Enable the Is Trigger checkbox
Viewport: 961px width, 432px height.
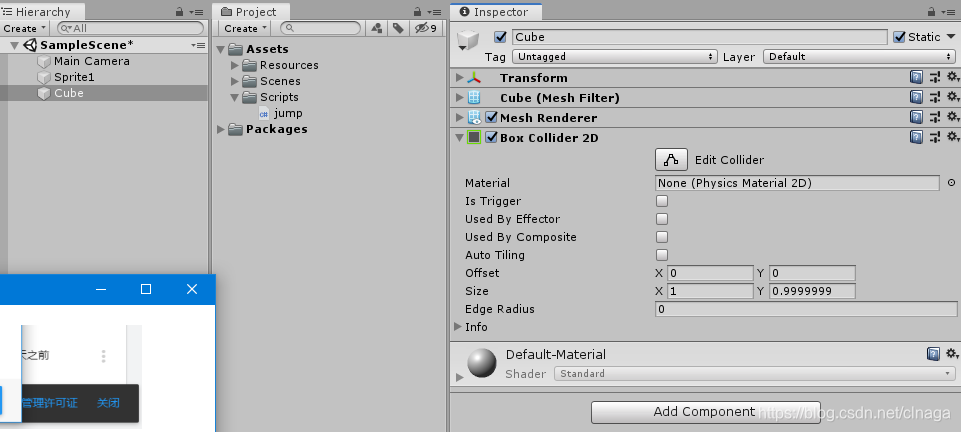(x=662, y=201)
